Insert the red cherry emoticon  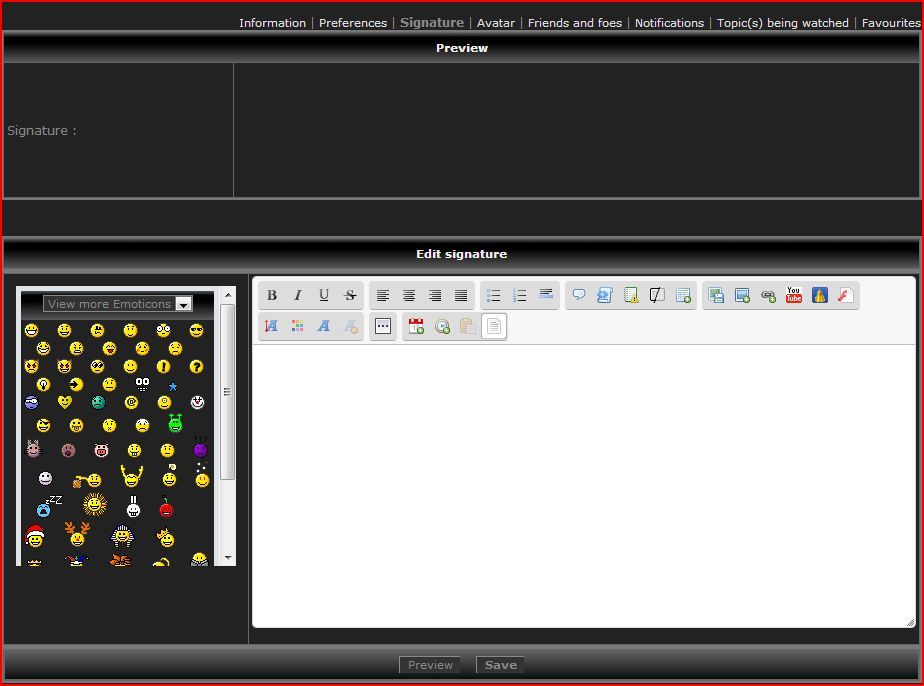point(167,506)
